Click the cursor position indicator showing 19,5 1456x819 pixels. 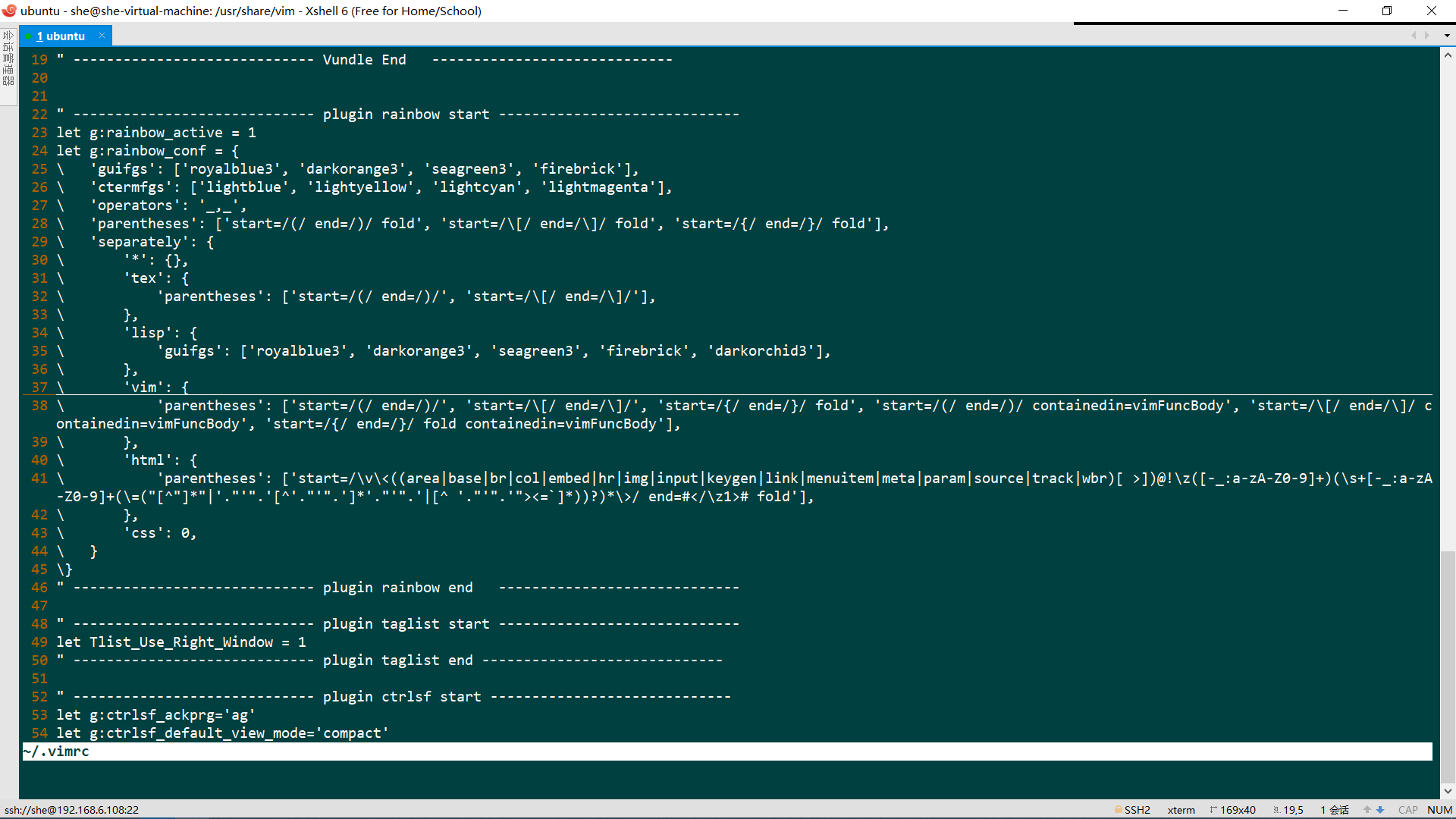click(x=1291, y=810)
